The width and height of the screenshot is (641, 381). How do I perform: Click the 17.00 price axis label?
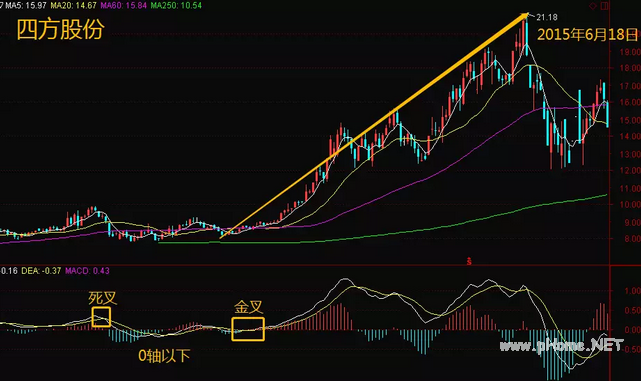click(630, 86)
